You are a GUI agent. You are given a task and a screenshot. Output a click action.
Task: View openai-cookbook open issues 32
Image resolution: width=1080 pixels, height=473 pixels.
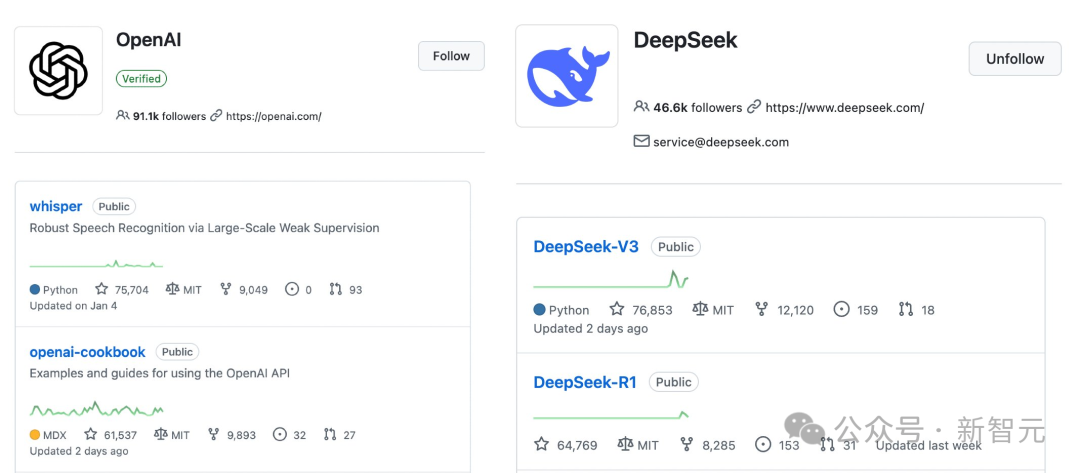click(290, 435)
